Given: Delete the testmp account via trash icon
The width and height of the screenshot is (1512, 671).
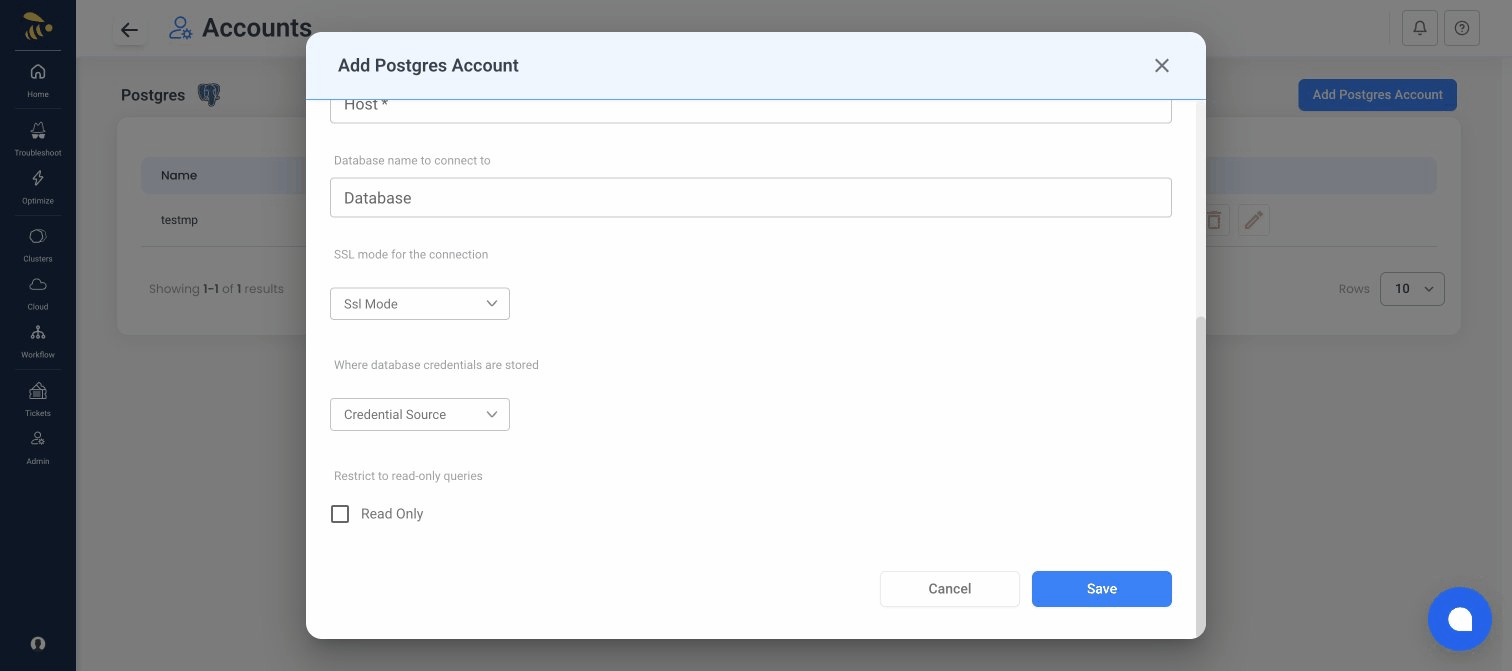Looking at the screenshot, I should (1213, 220).
